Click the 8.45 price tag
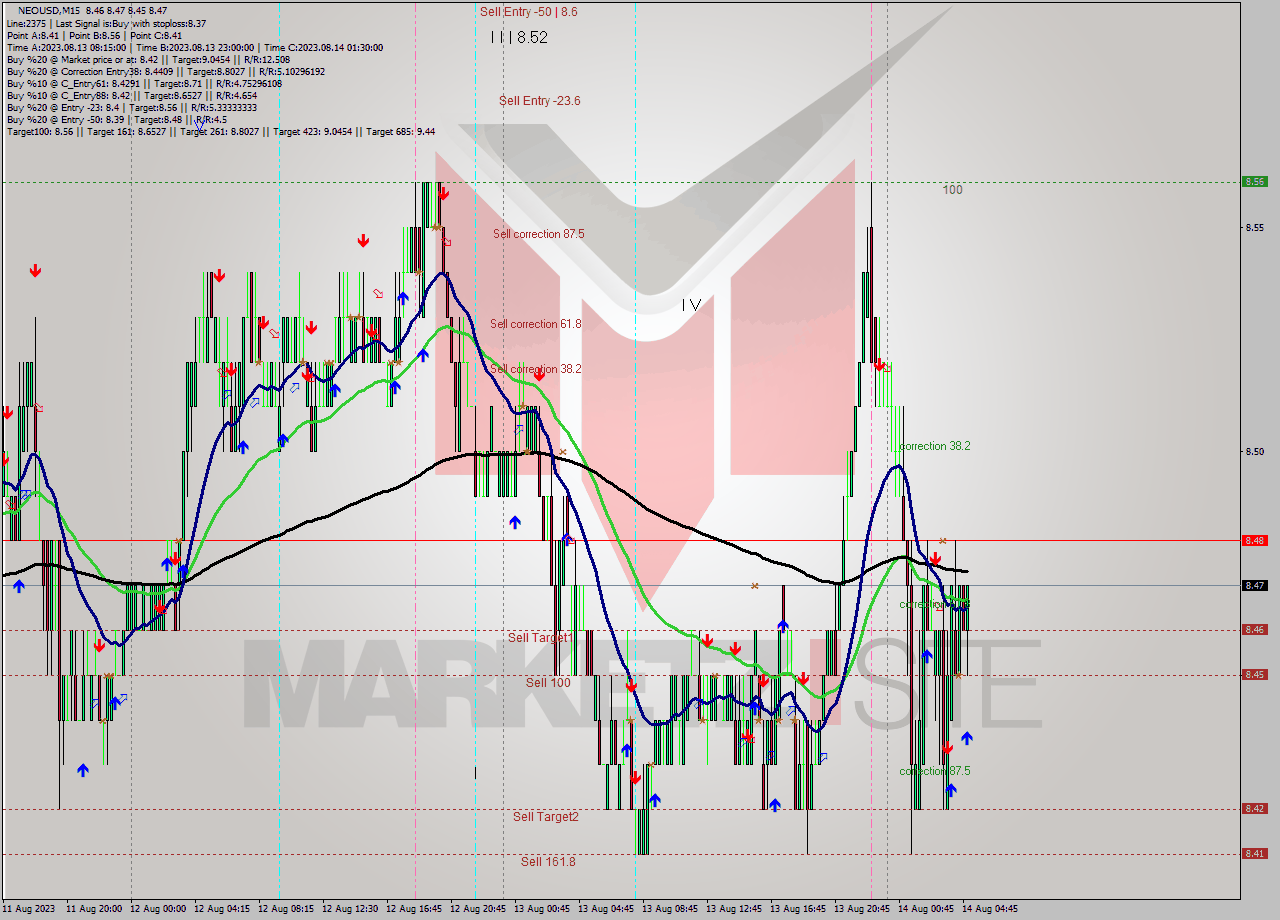The width and height of the screenshot is (1280, 920). point(1255,675)
